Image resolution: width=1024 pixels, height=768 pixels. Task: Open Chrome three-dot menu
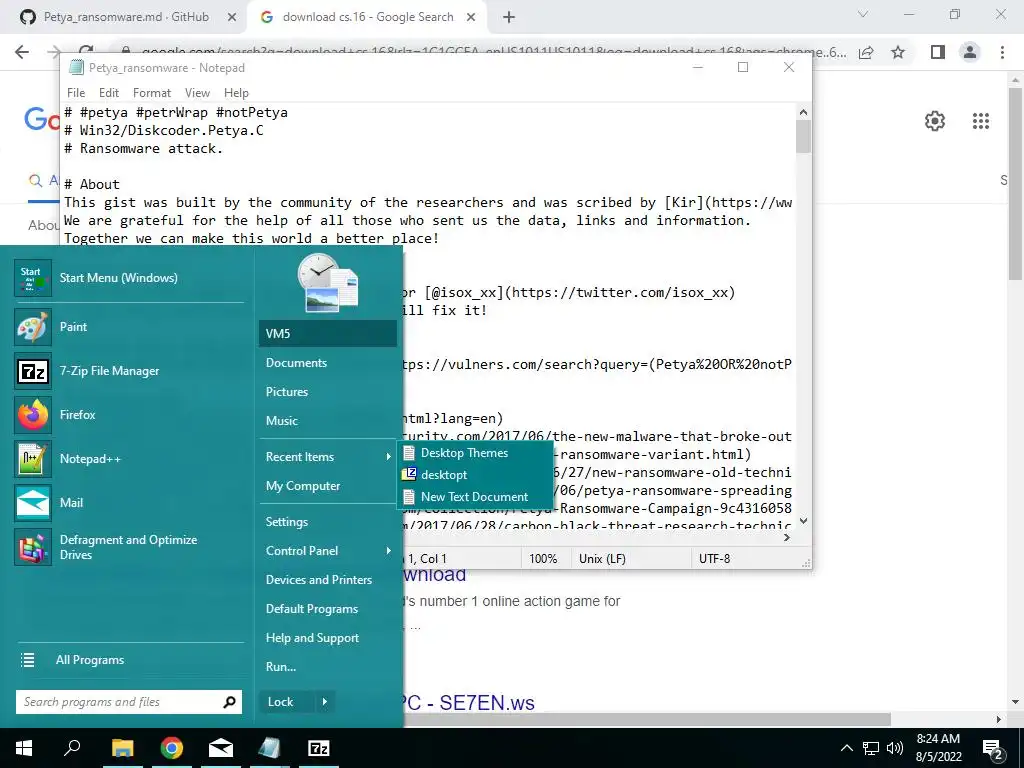pos(1002,52)
